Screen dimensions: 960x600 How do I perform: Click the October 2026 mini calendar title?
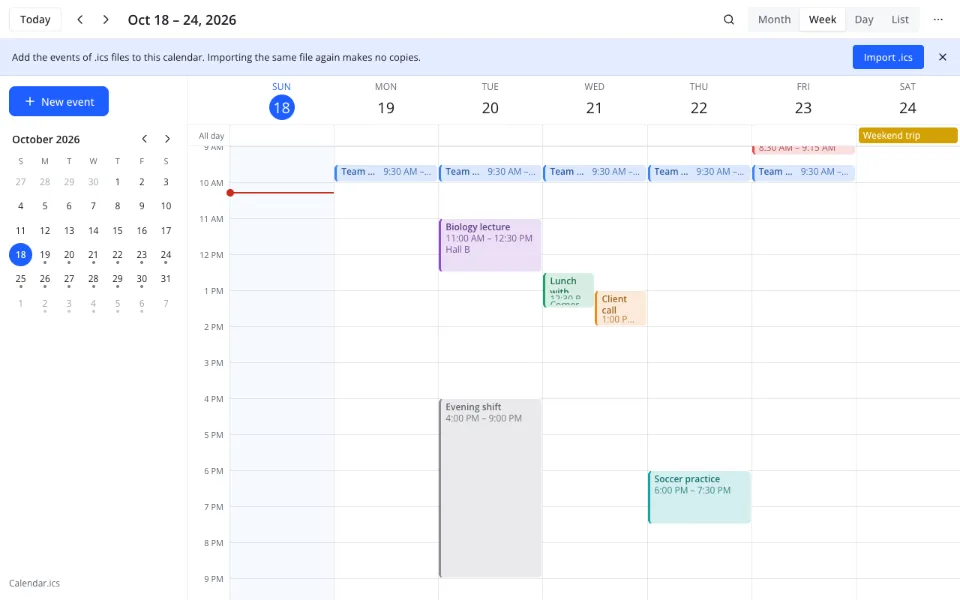[x=46, y=139]
